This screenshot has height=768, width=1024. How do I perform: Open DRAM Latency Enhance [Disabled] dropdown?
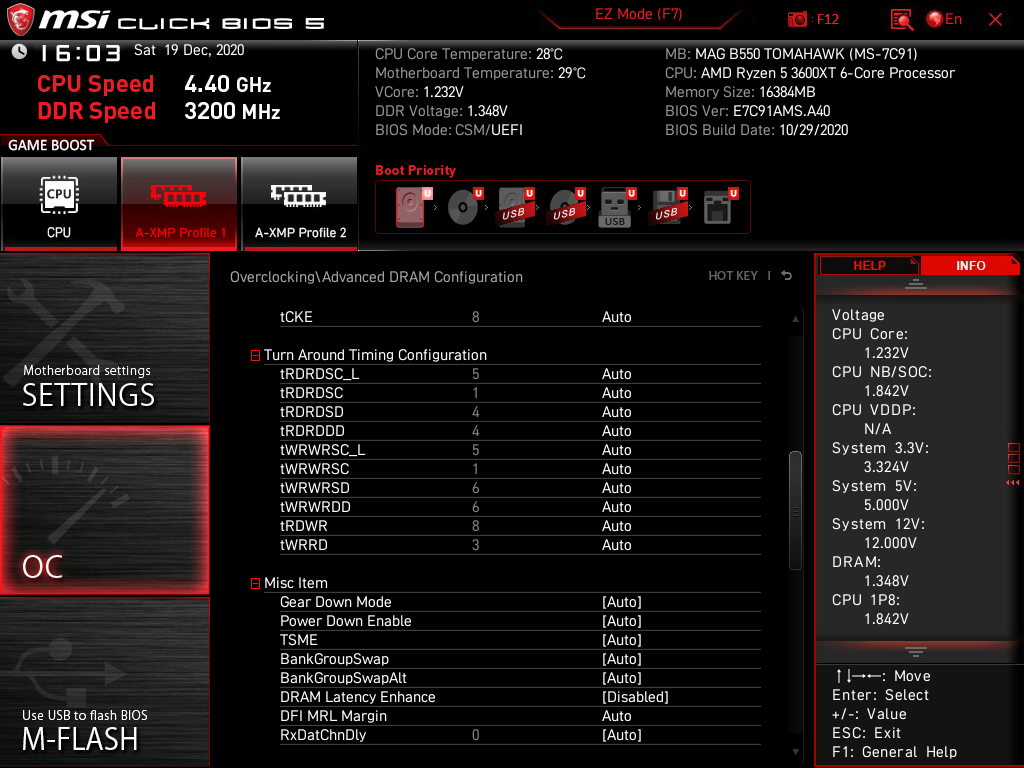pyautogui.click(x=635, y=697)
